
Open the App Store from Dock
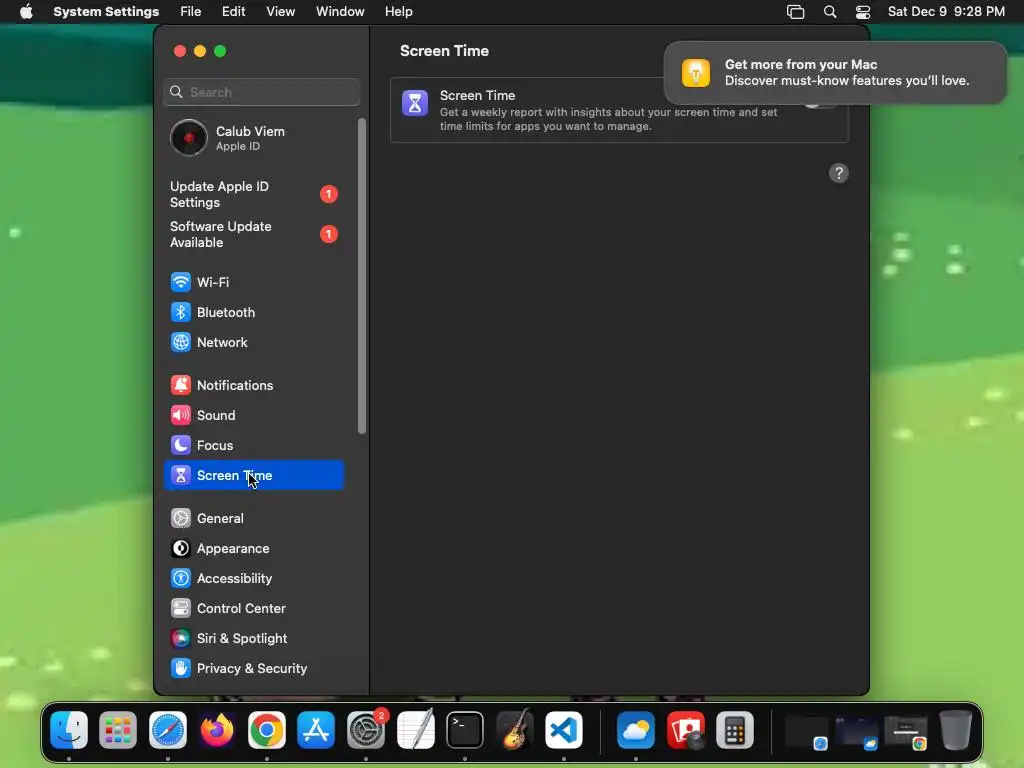tap(316, 730)
